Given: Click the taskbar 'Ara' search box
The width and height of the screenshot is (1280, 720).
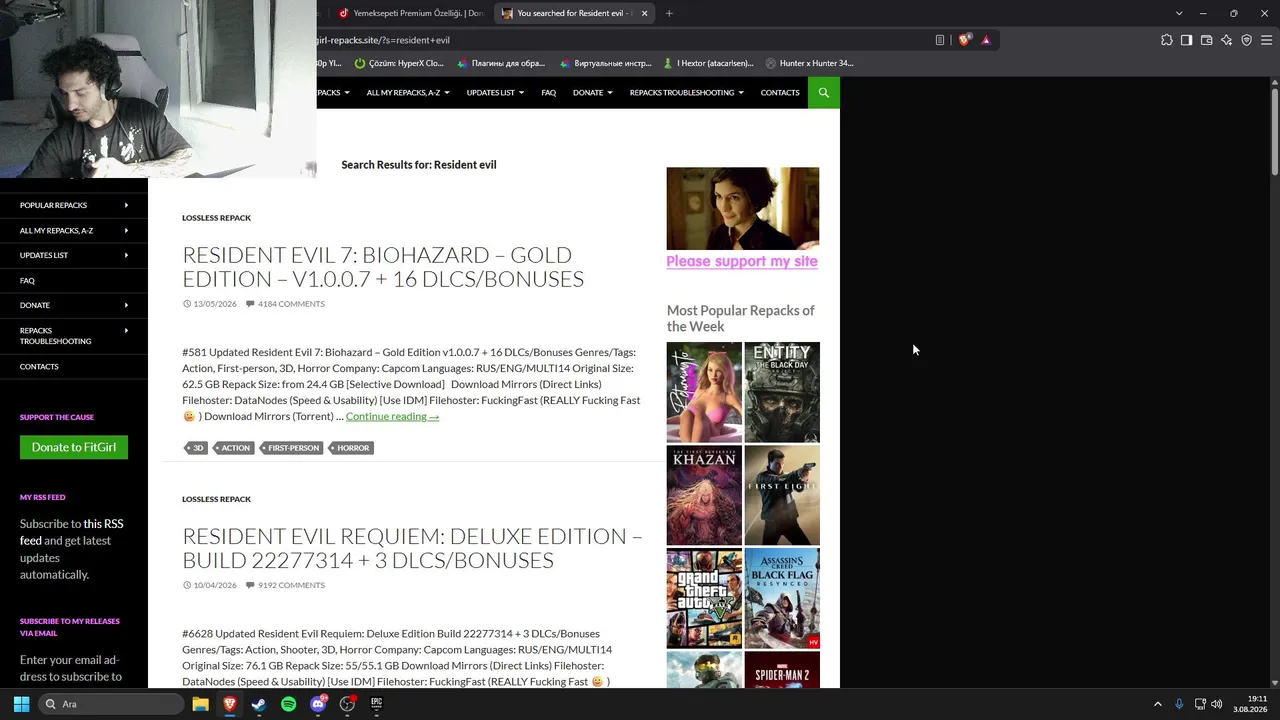Looking at the screenshot, I should coord(112,704).
